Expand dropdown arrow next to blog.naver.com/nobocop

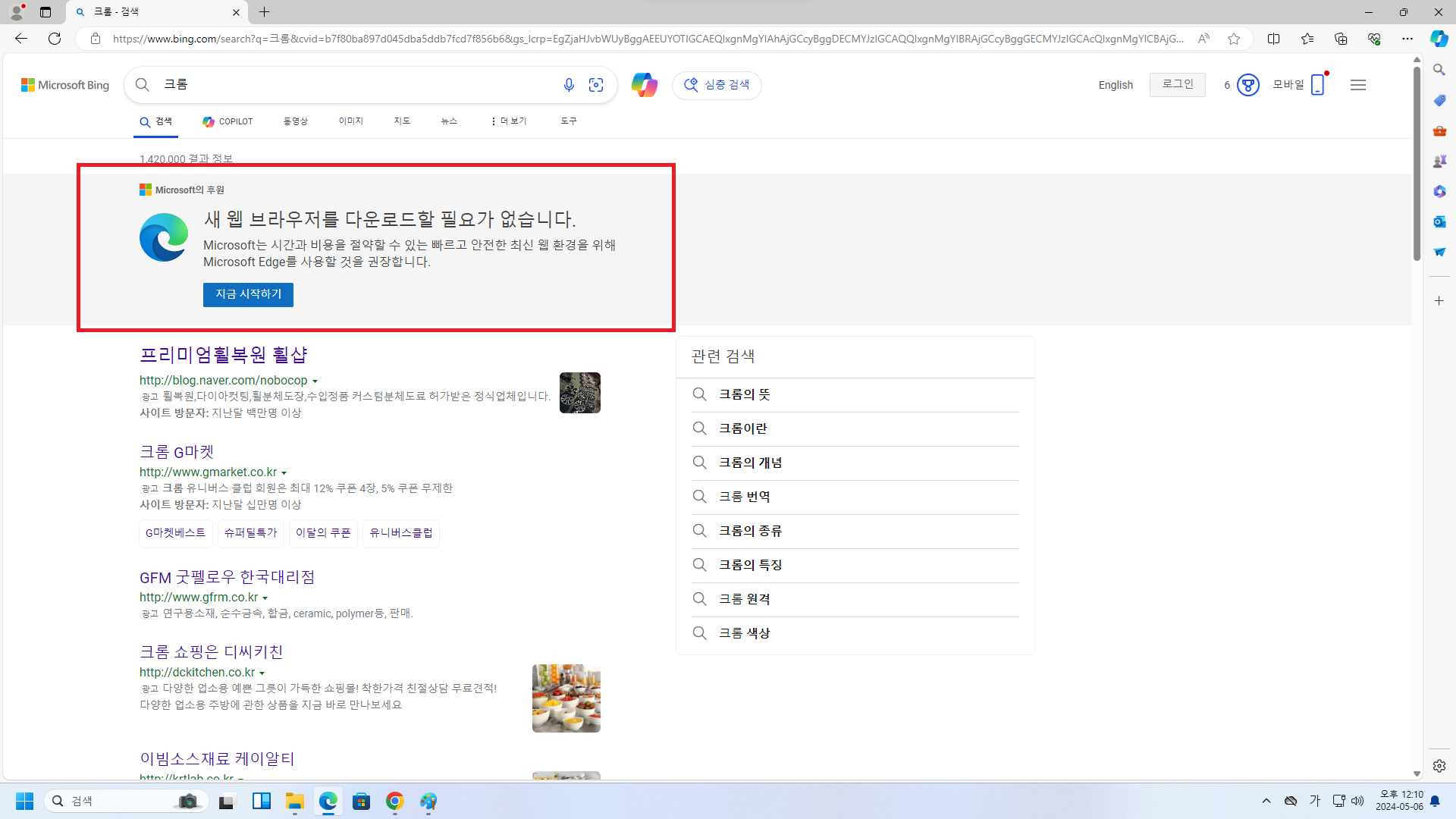point(315,381)
